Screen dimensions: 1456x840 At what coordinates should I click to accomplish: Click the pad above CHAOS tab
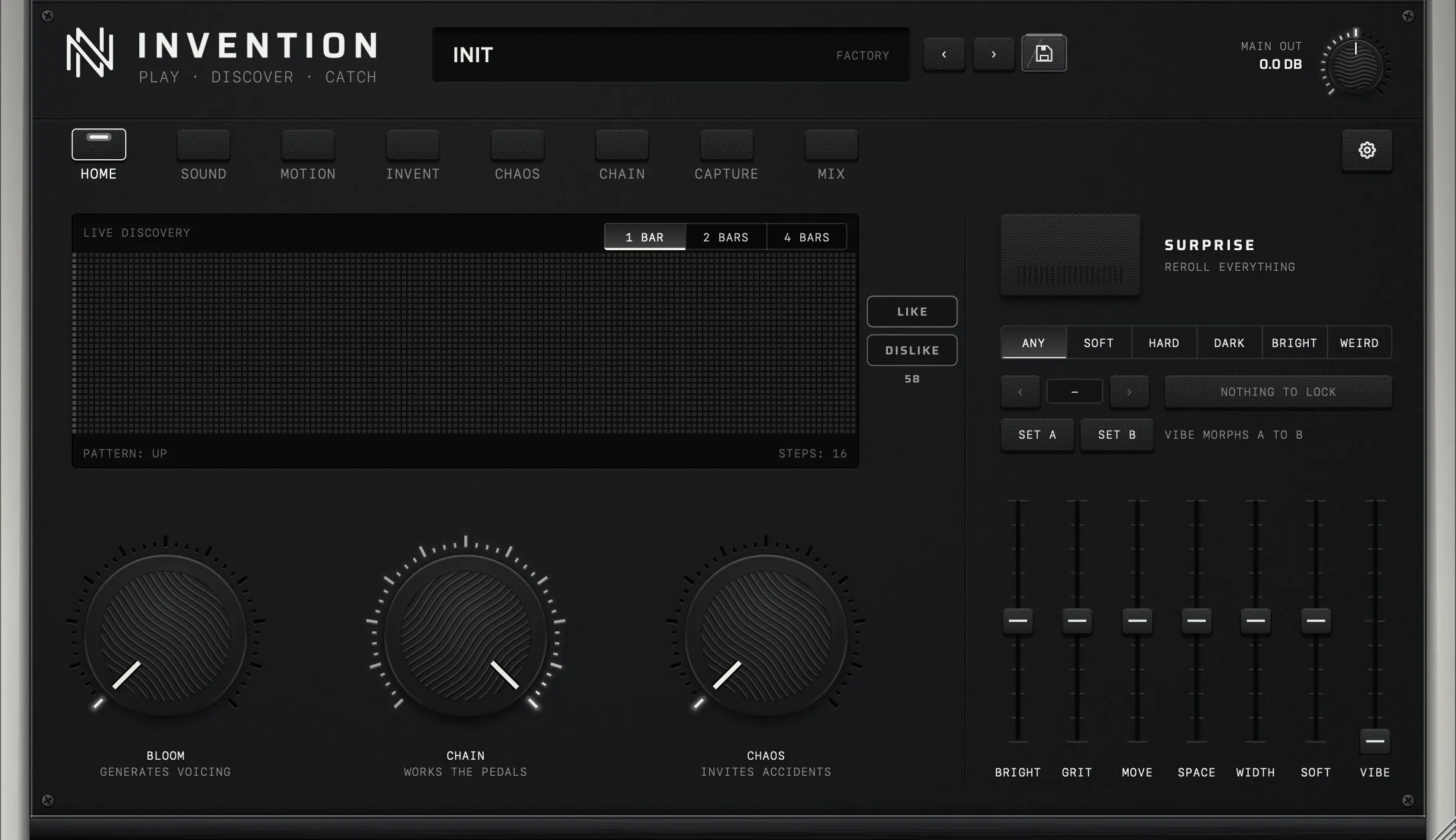(x=517, y=145)
